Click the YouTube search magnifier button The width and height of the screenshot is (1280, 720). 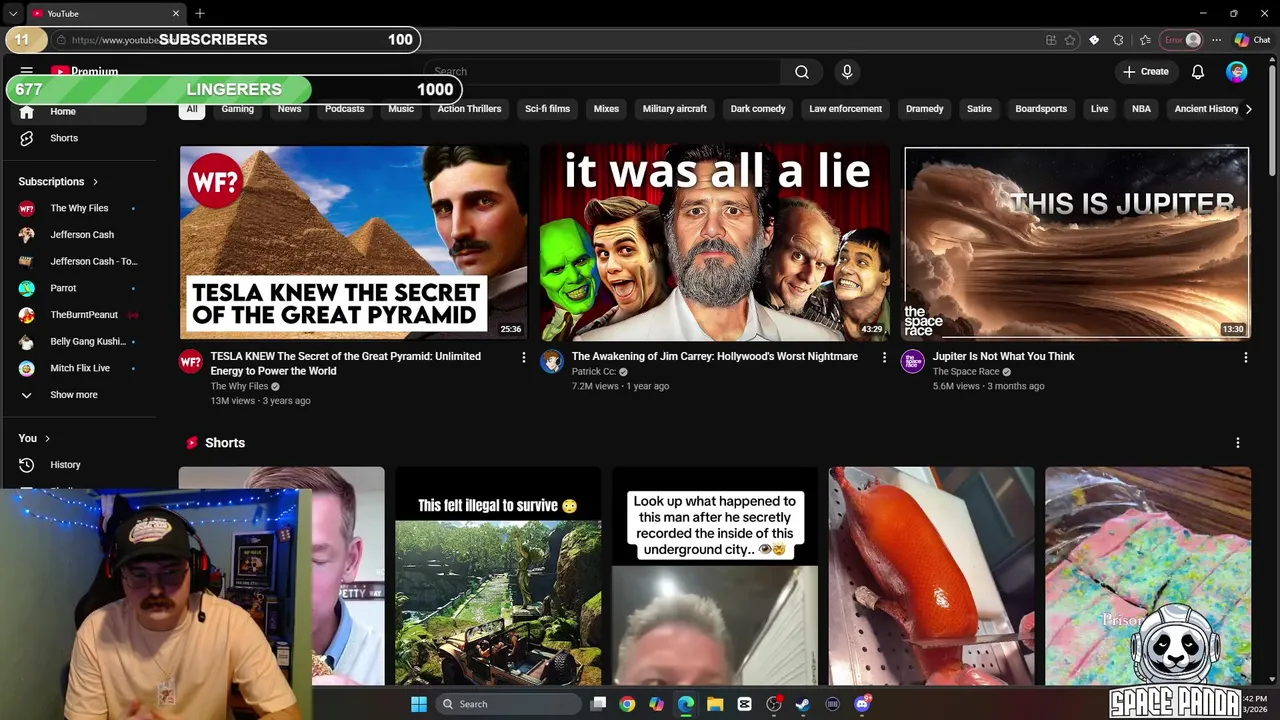click(802, 72)
